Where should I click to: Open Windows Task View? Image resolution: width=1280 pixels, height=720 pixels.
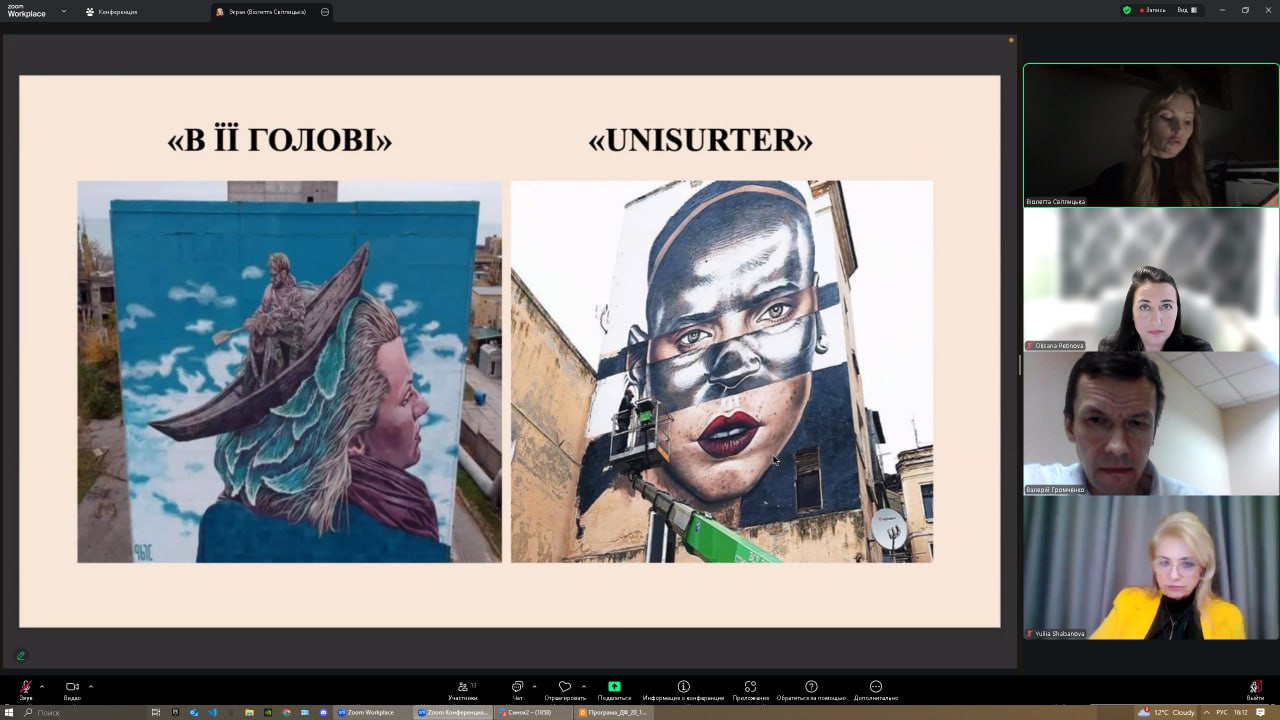click(x=156, y=712)
